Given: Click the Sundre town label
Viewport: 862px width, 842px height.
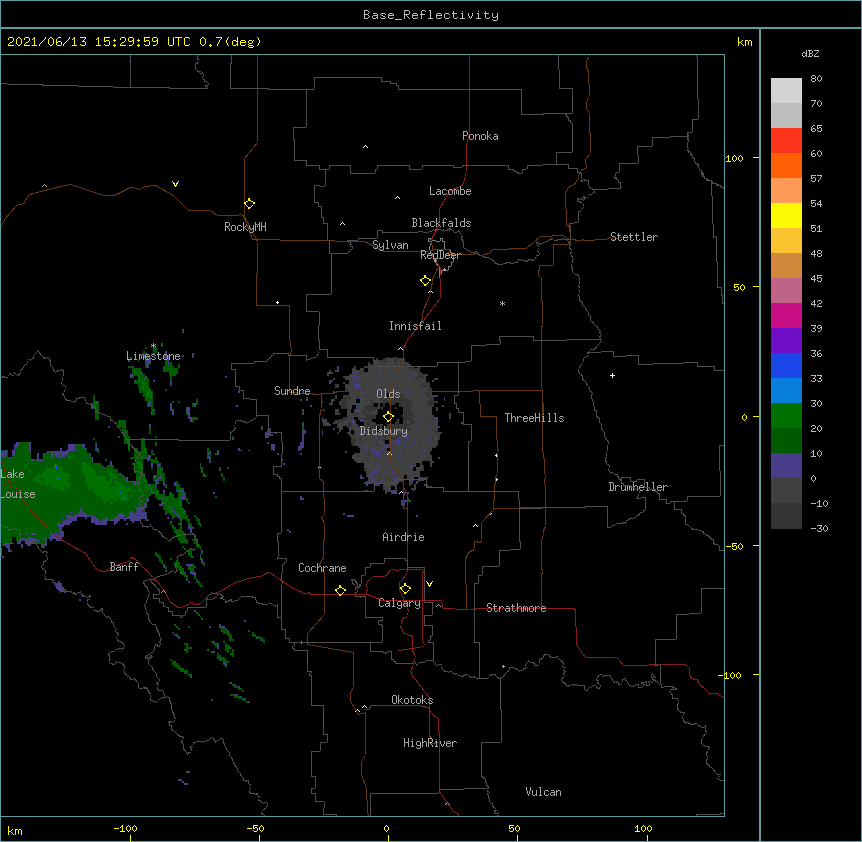Looking at the screenshot, I should coord(292,391).
